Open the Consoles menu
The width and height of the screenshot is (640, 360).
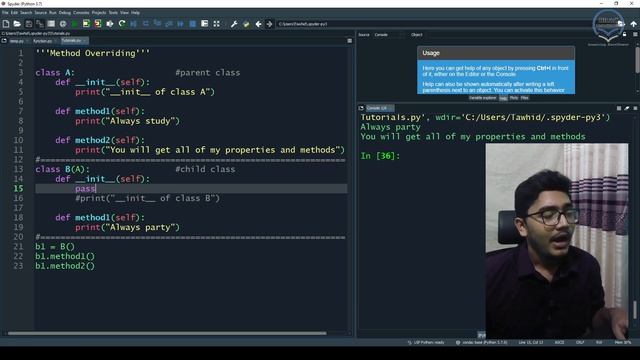point(81,13)
